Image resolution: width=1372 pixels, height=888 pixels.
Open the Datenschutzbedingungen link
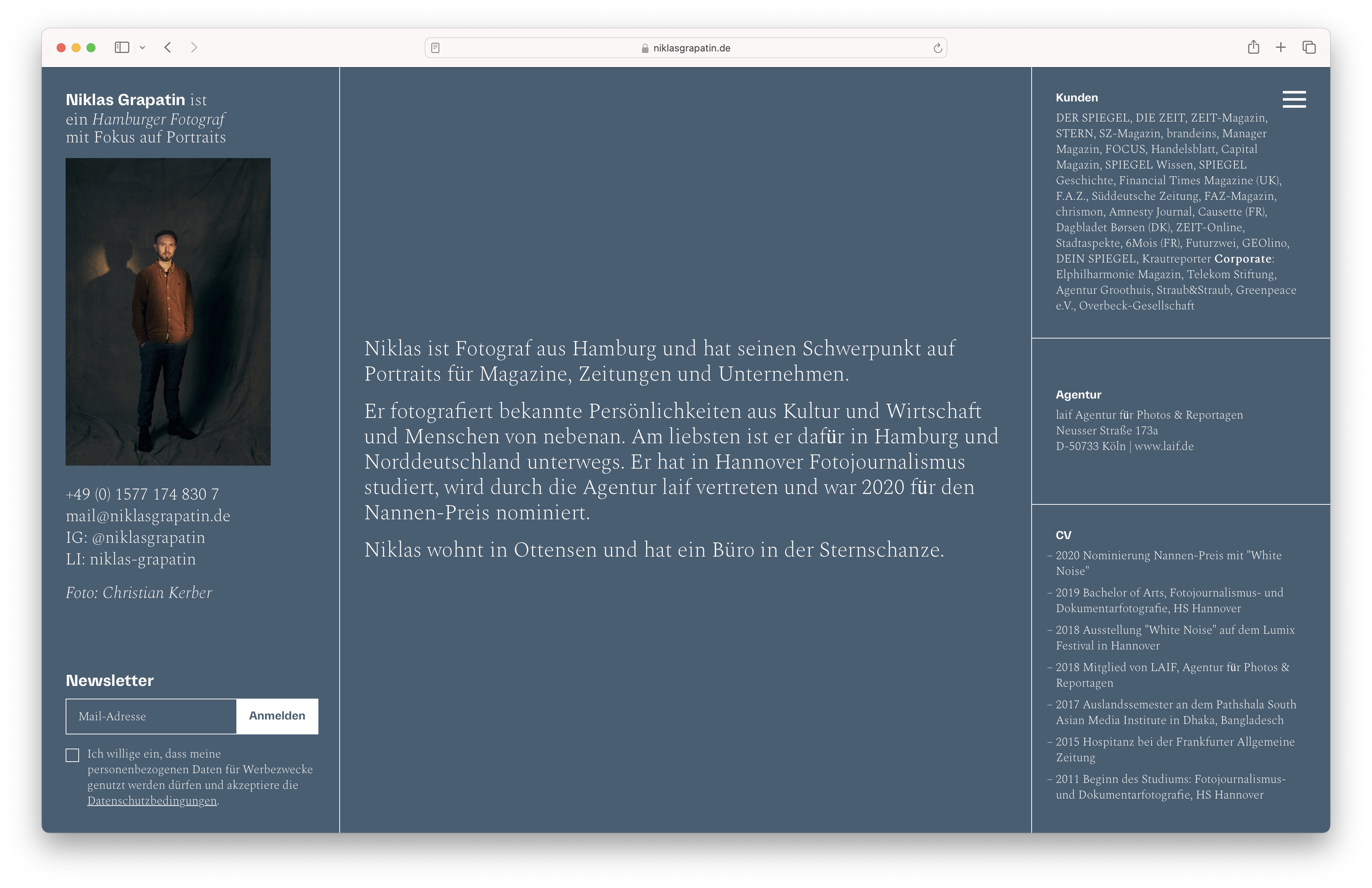coord(153,800)
